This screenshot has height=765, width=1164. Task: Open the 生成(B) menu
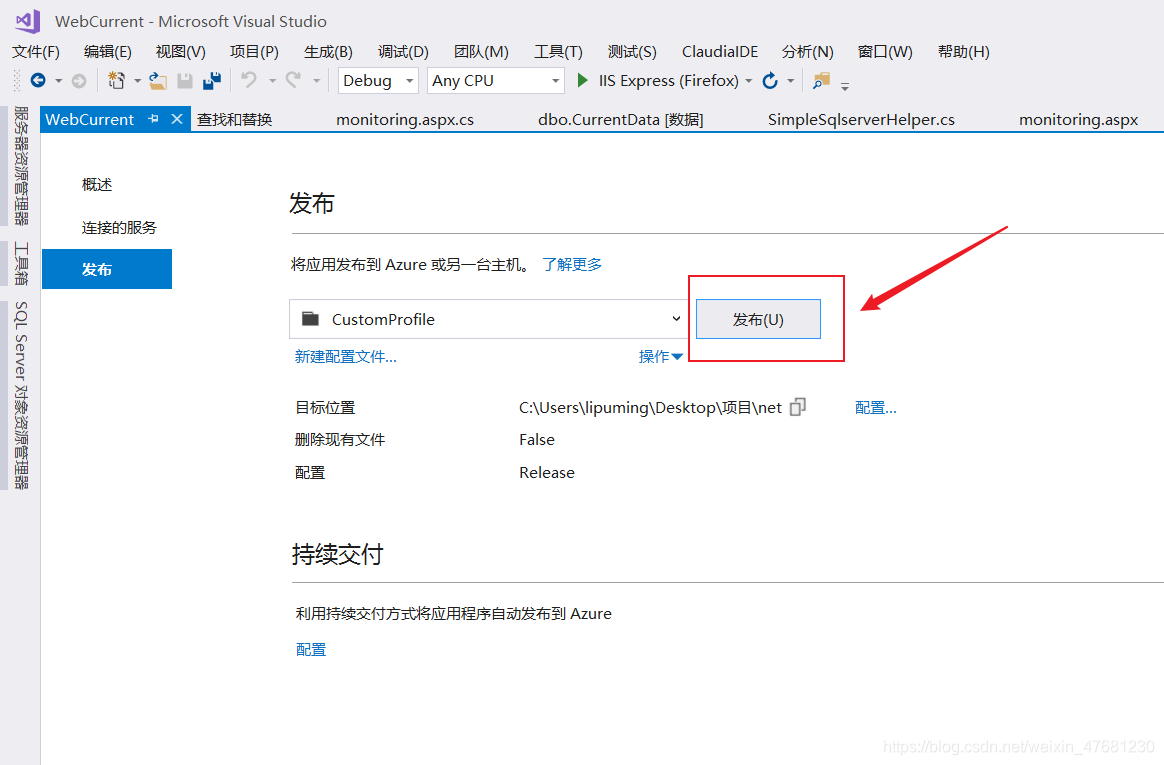pyautogui.click(x=328, y=52)
